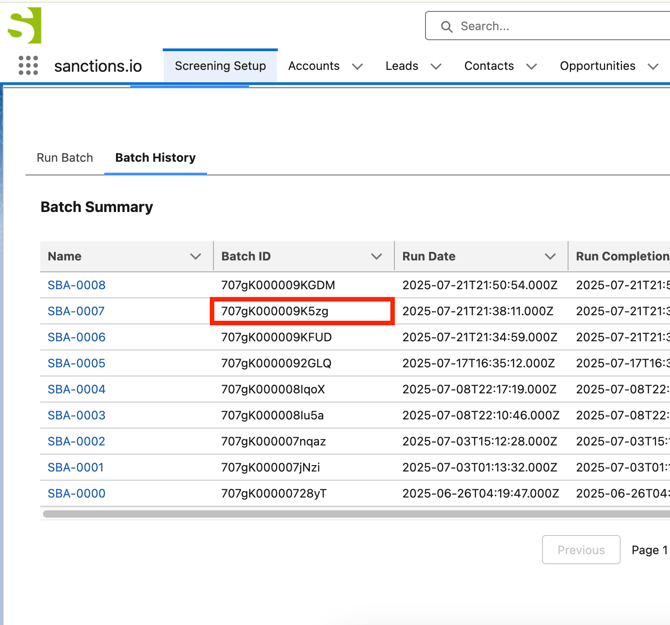Open the SBA-0005 batch link
Viewport: 670px width, 625px height.
tap(76, 363)
